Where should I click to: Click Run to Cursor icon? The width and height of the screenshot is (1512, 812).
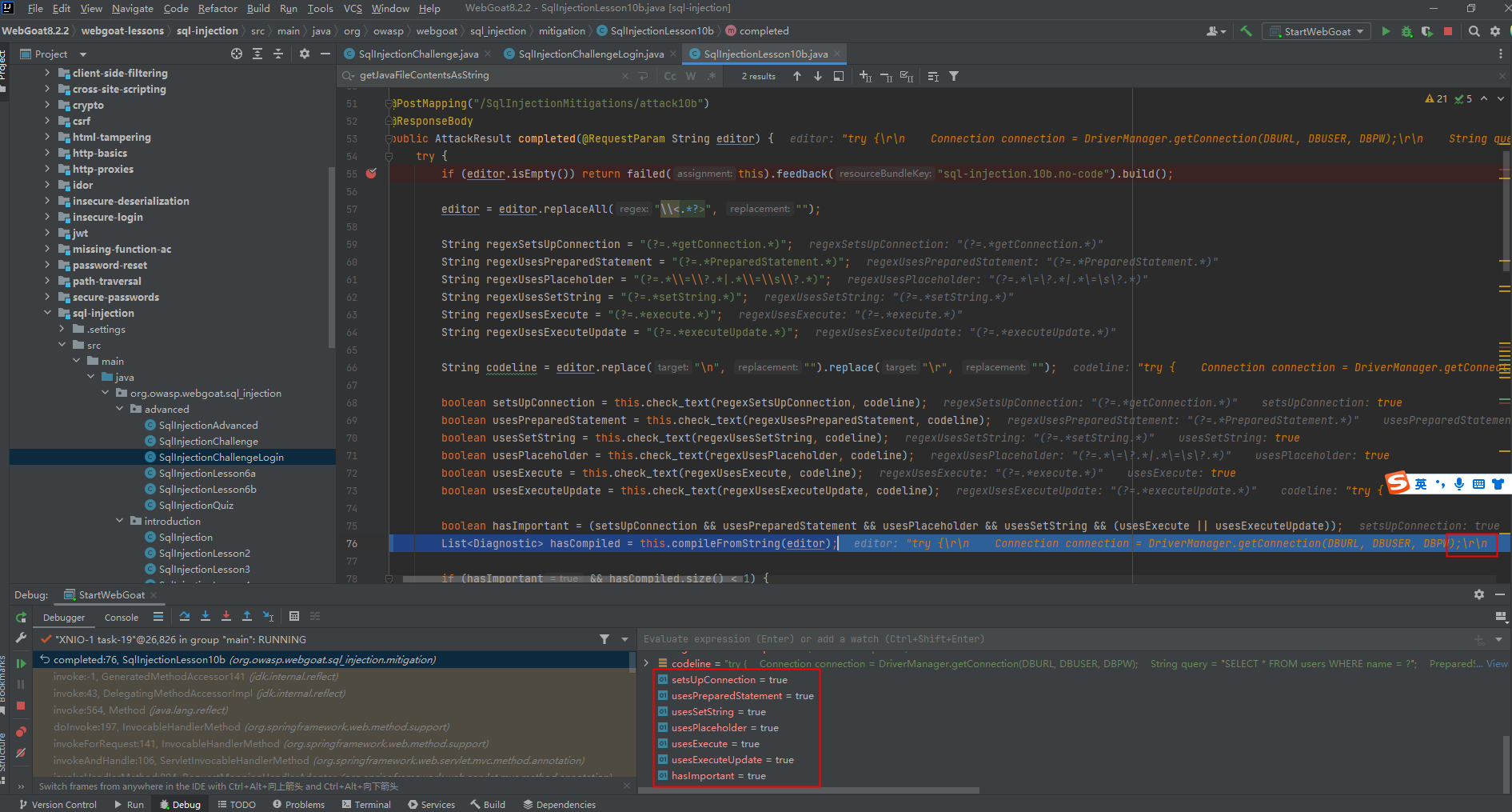tap(269, 616)
